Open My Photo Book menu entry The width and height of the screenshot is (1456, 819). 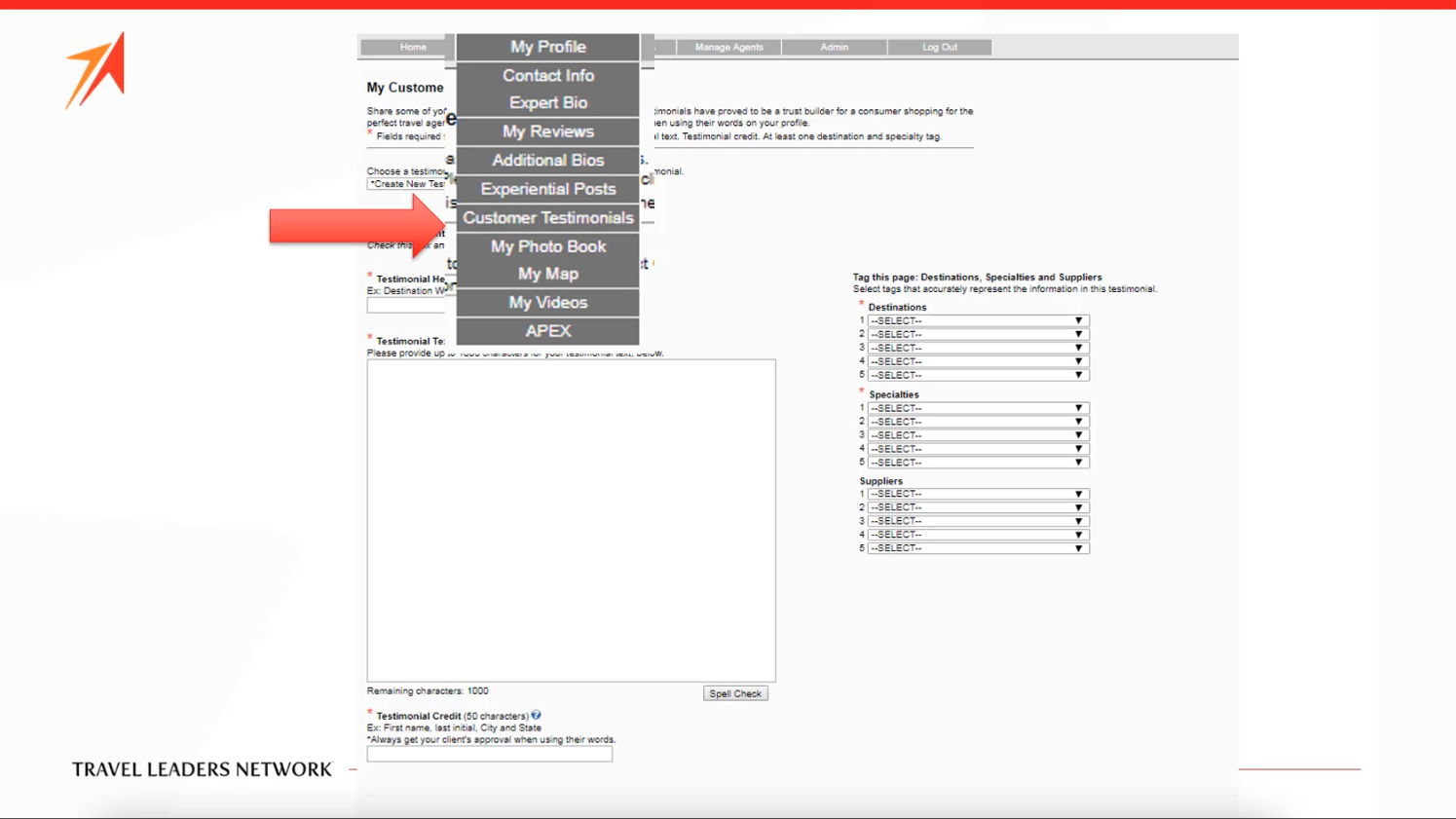point(548,246)
